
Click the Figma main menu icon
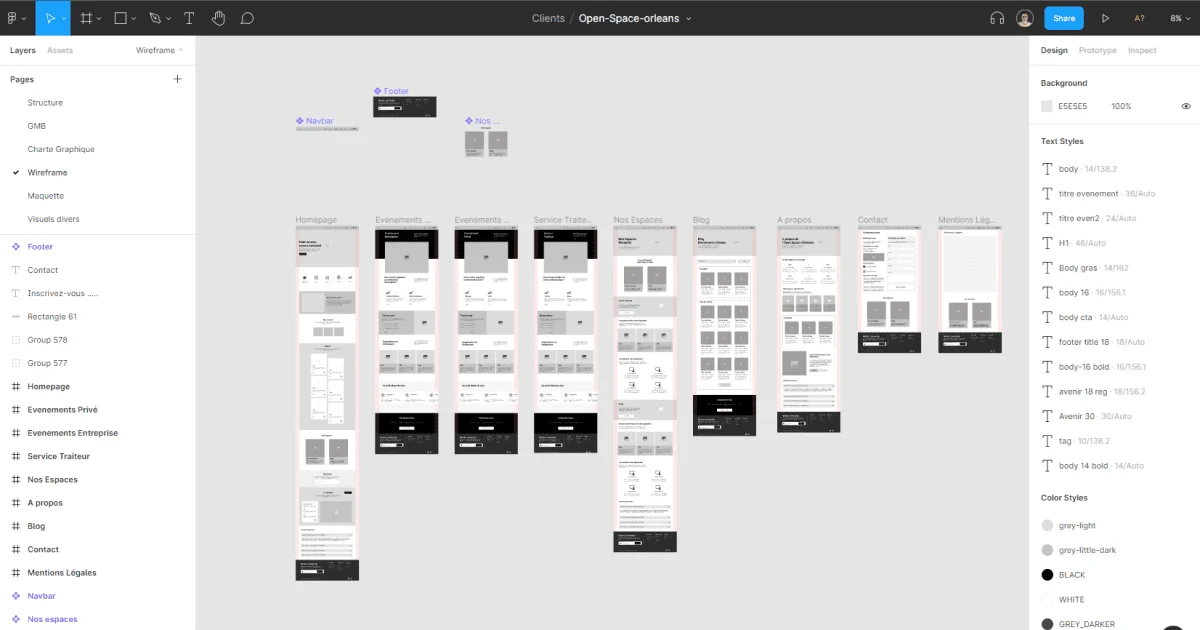(14, 17)
